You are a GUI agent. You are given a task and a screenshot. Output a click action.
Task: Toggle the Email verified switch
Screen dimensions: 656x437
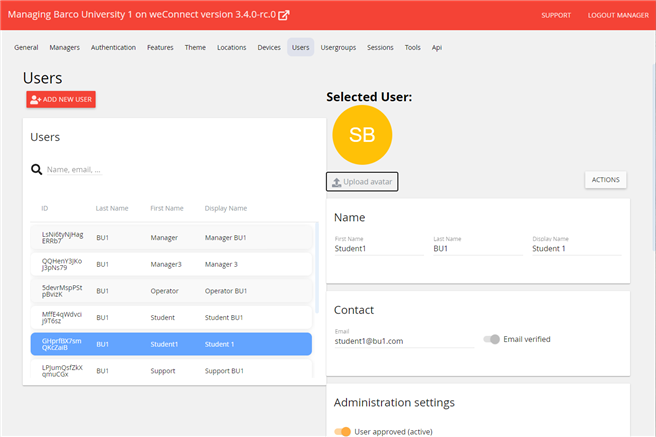pyautogui.click(x=491, y=339)
